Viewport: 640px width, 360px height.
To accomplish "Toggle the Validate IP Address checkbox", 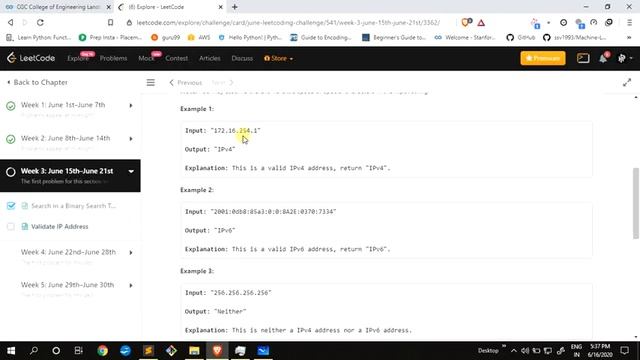I will click(11, 227).
